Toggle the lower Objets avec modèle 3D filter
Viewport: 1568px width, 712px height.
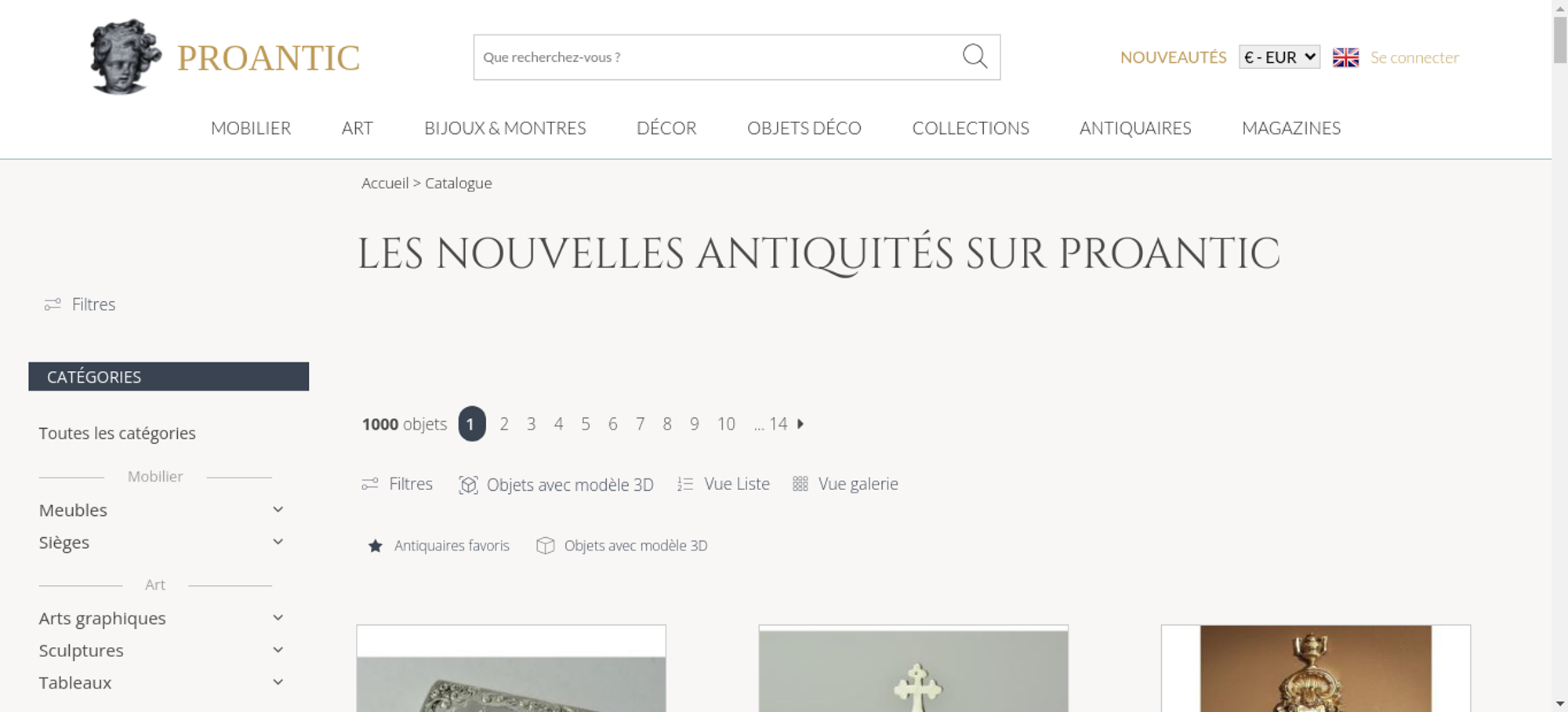tap(622, 546)
